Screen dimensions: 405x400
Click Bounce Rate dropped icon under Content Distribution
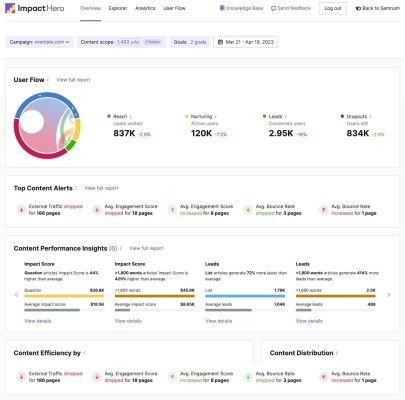coord(248,377)
